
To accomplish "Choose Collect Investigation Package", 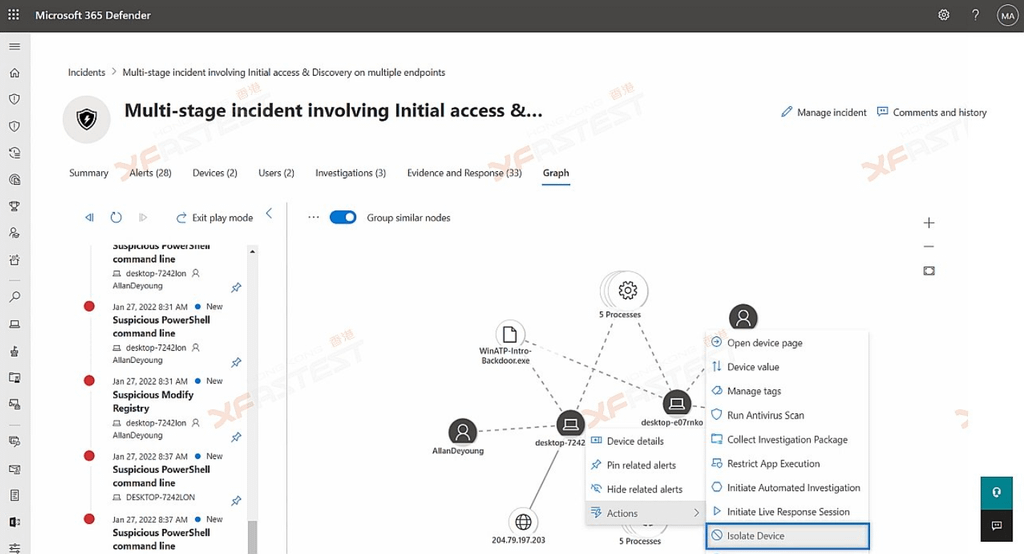I will pyautogui.click(x=787, y=440).
